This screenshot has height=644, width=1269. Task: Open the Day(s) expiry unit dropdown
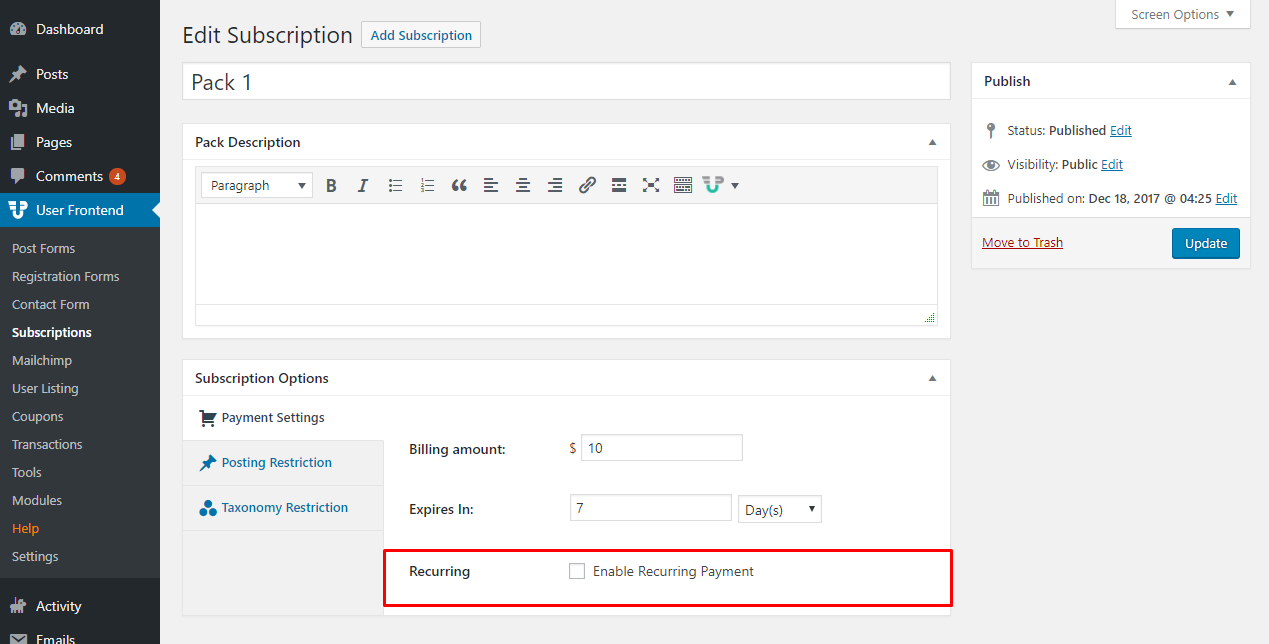point(779,509)
